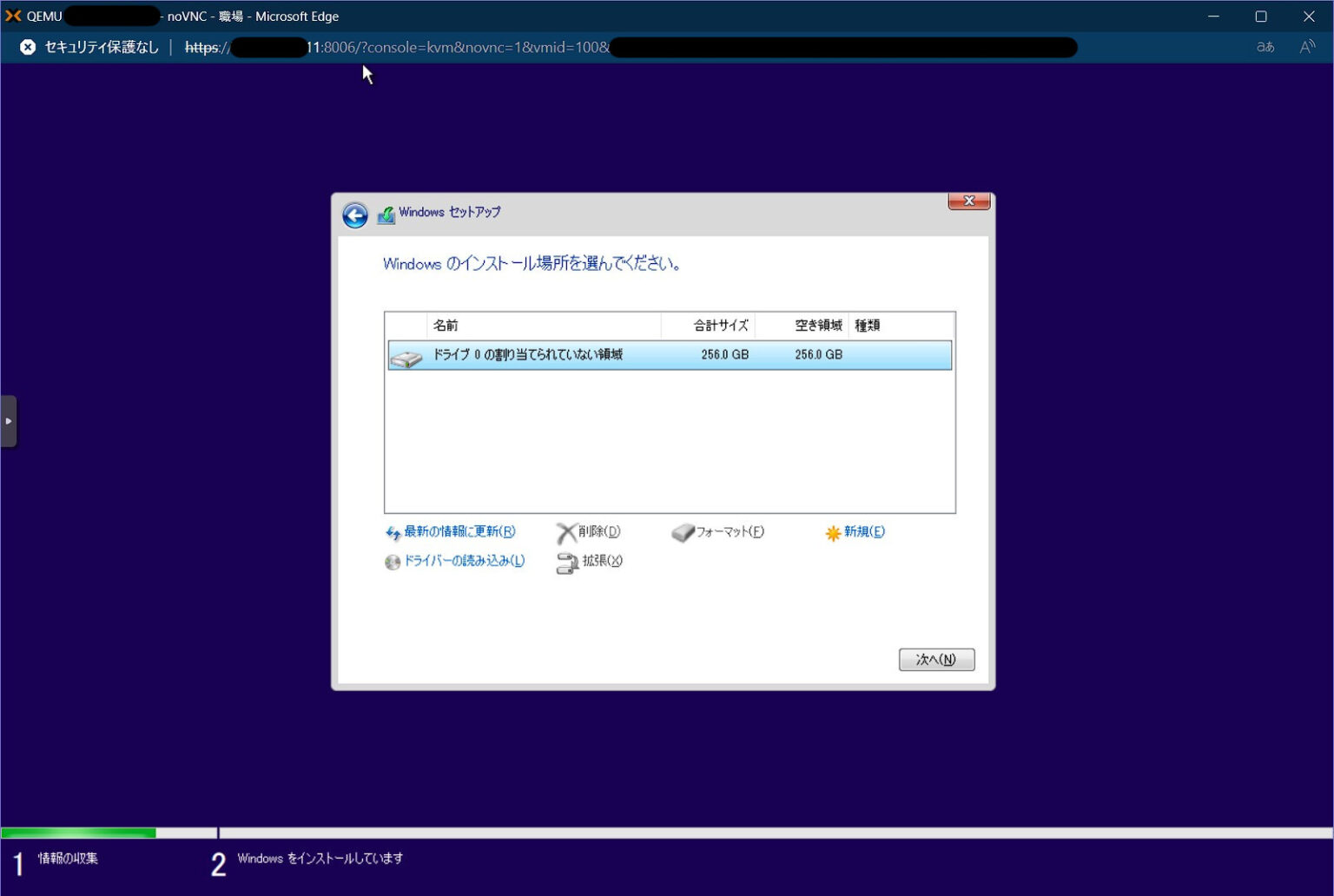Screen dimensions: 1334x896
Task: Click the Load driver icon
Action: [393, 562]
